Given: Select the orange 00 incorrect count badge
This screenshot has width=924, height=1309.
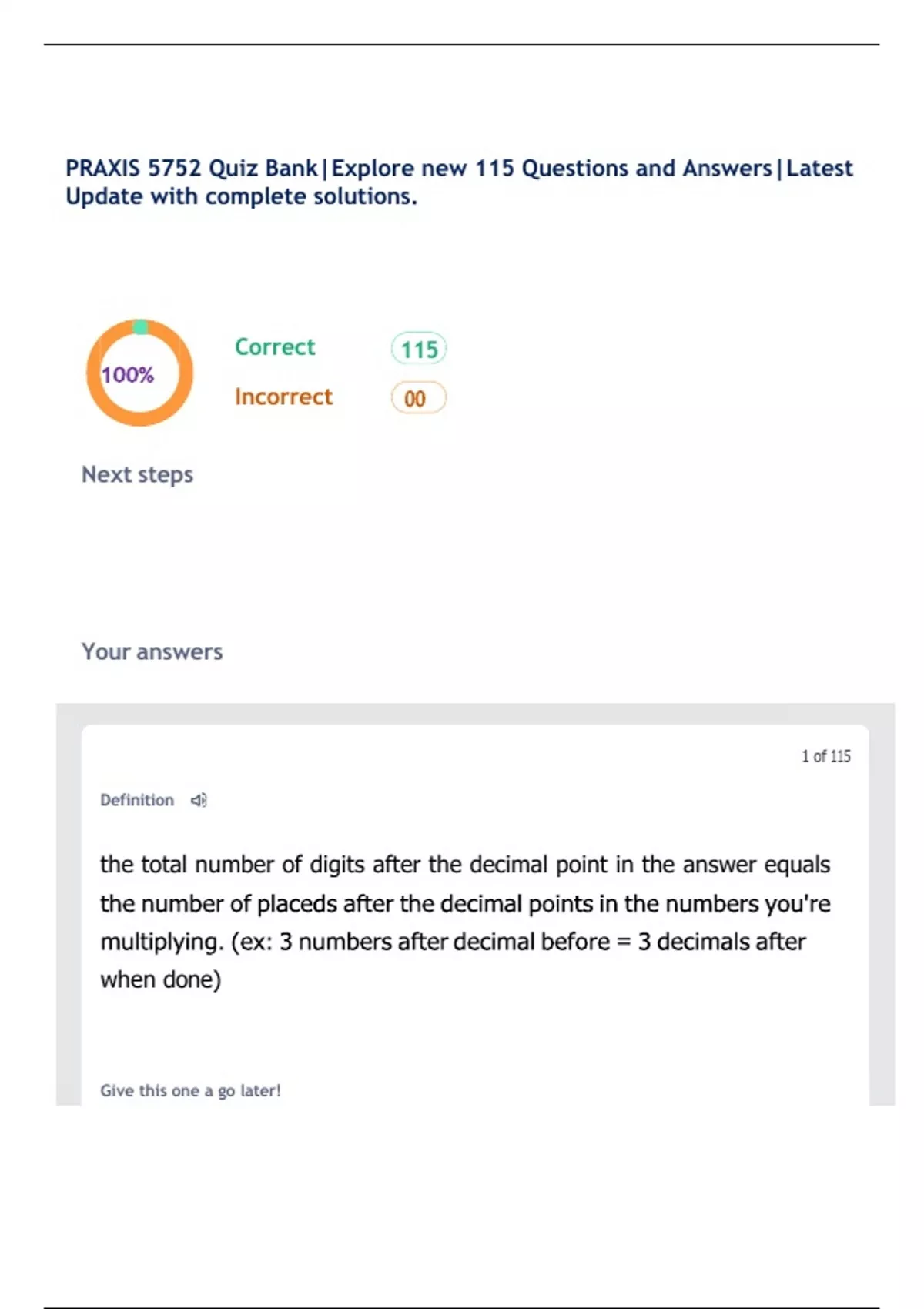Looking at the screenshot, I should (418, 398).
